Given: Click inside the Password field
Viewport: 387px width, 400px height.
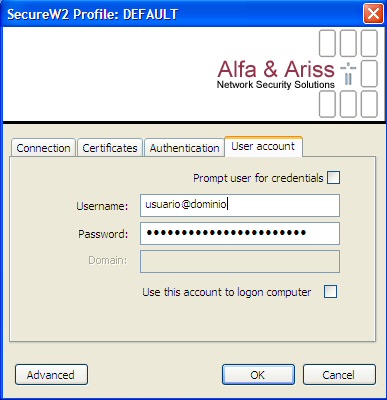Looking at the screenshot, I should [x=240, y=233].
